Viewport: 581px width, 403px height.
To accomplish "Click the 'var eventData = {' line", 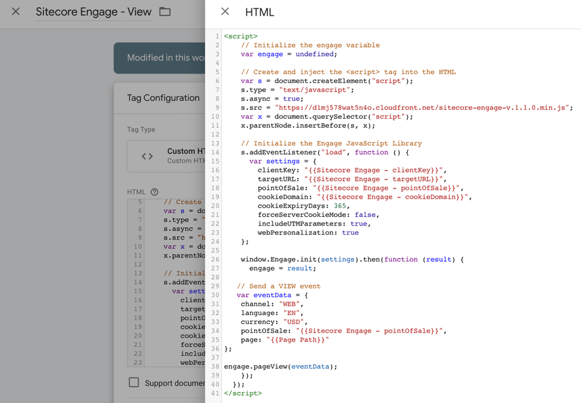I will point(272,295).
